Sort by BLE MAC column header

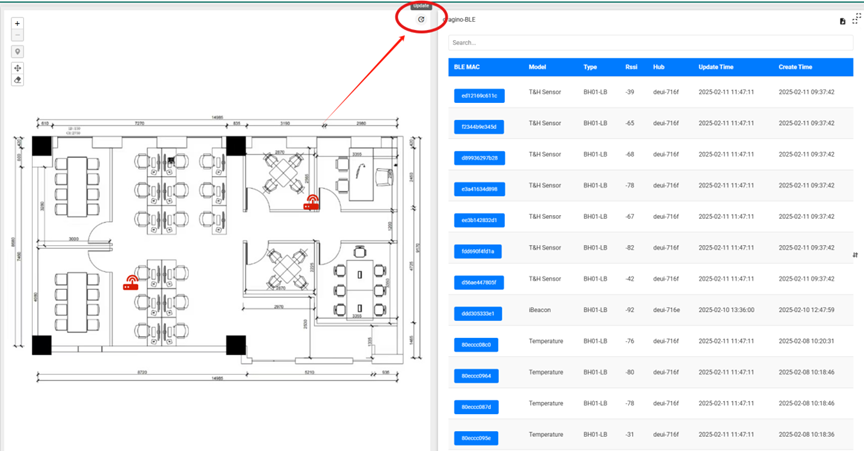click(x=467, y=67)
